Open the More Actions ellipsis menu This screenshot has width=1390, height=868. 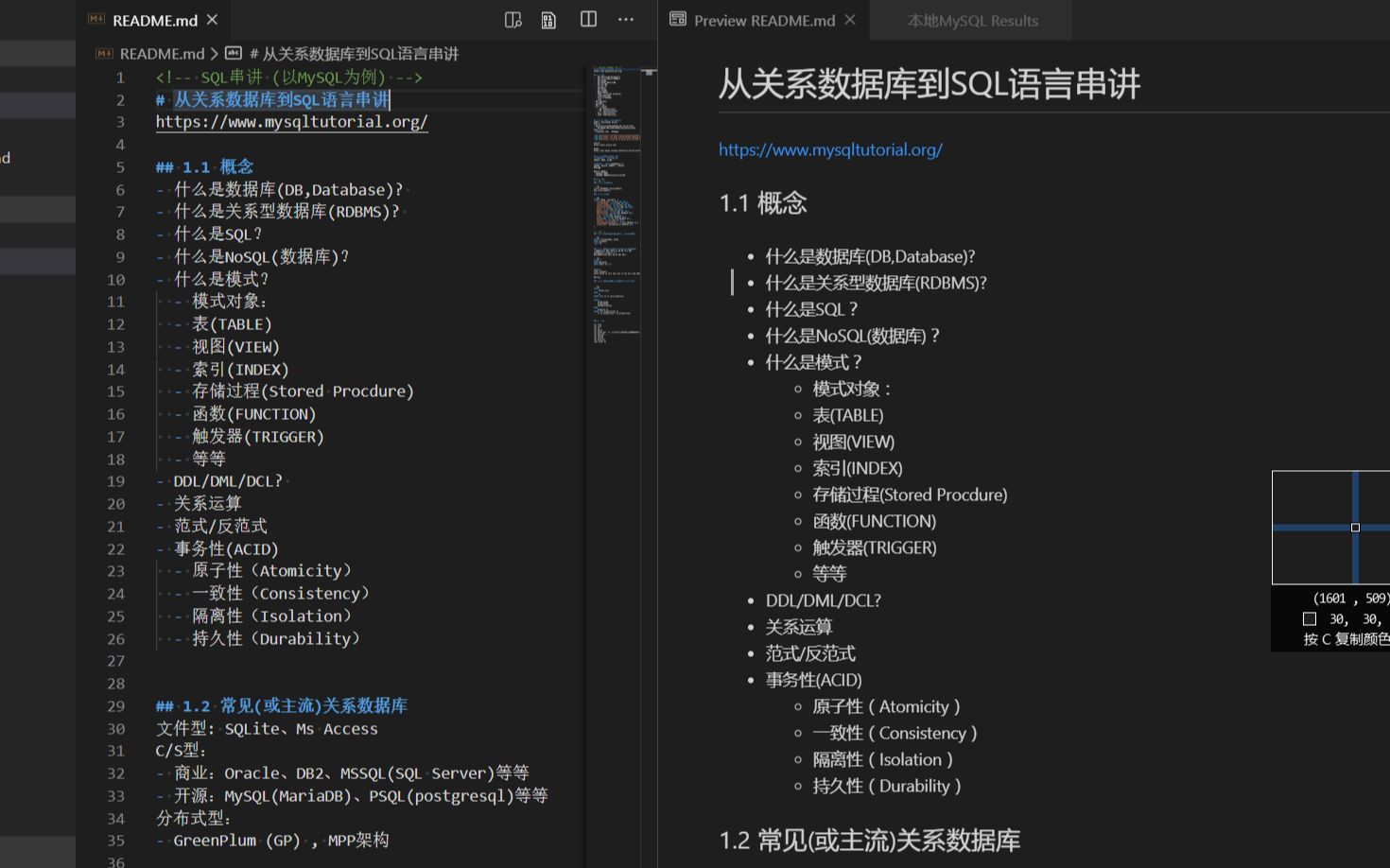pos(625,20)
